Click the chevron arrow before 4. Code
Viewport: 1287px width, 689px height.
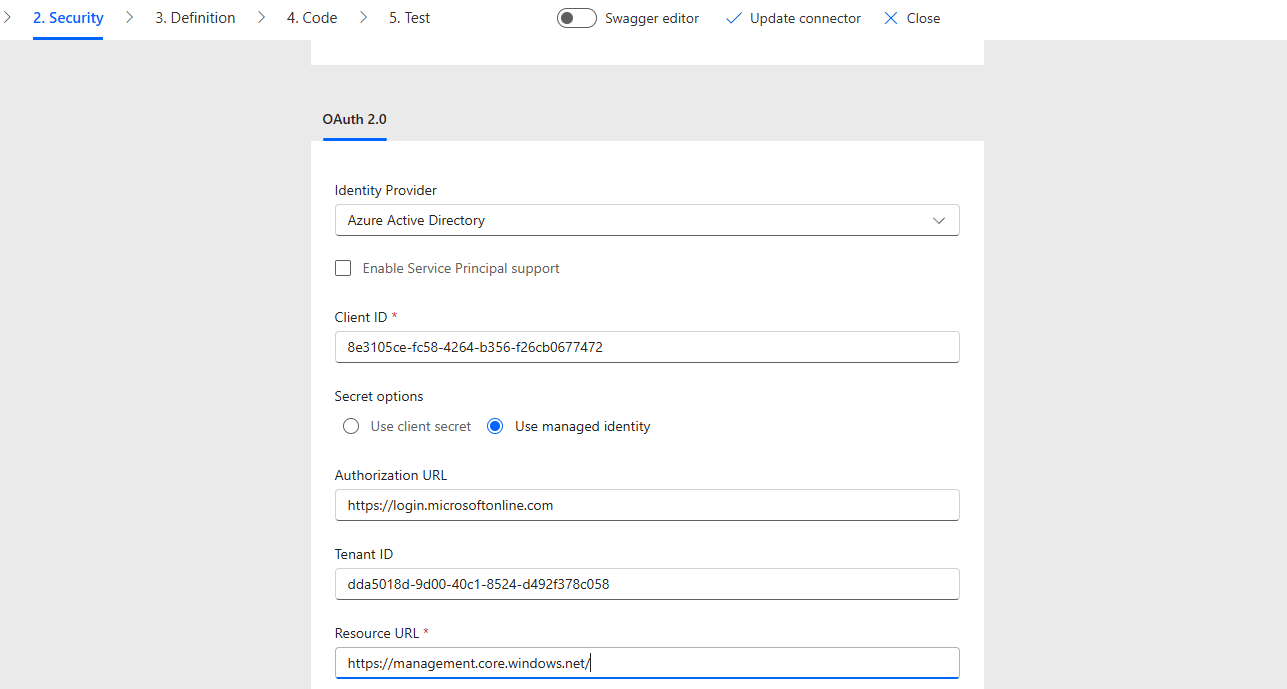point(262,18)
